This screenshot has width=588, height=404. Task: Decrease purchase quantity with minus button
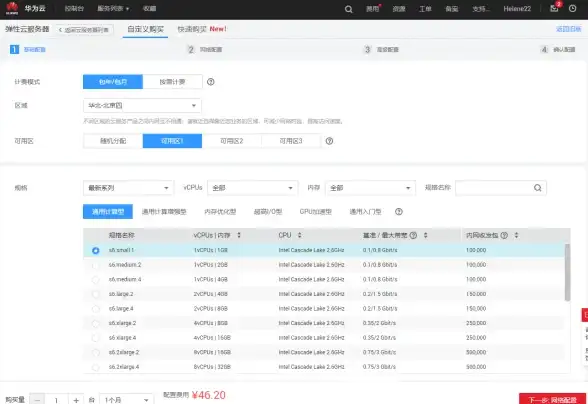[x=37, y=400]
